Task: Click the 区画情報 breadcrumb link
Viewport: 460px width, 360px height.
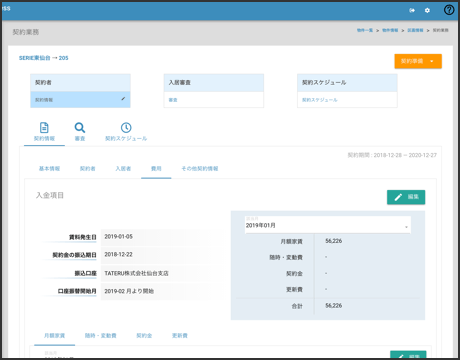Action: [415, 30]
